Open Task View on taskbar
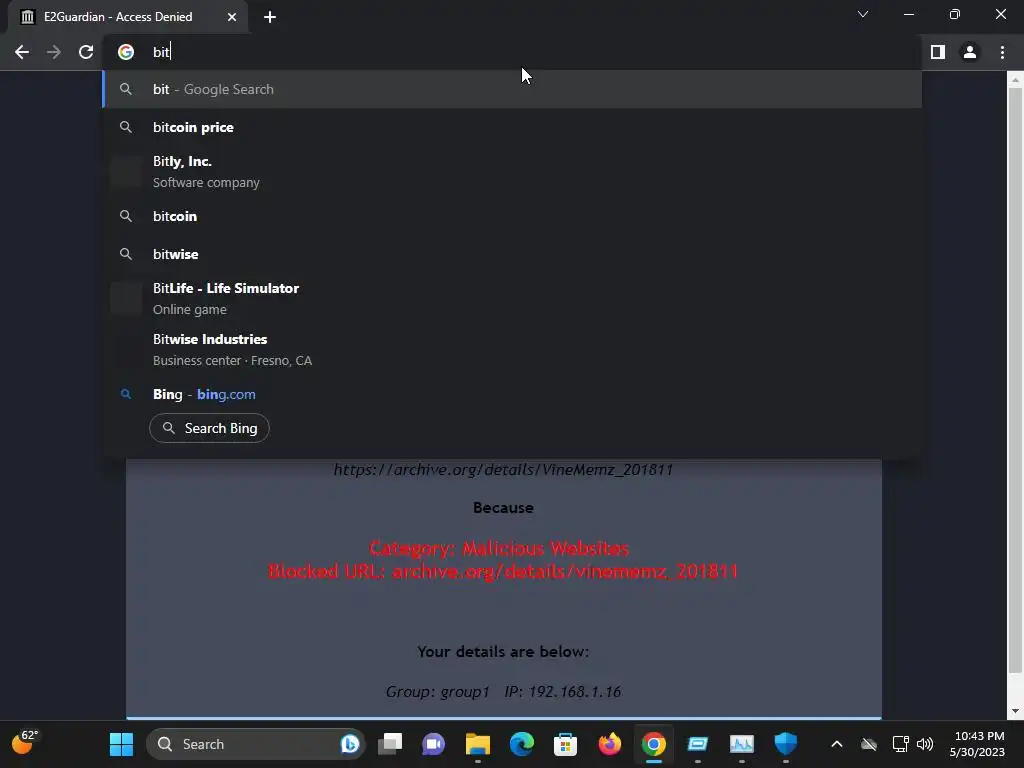This screenshot has height=768, width=1024. click(x=391, y=744)
